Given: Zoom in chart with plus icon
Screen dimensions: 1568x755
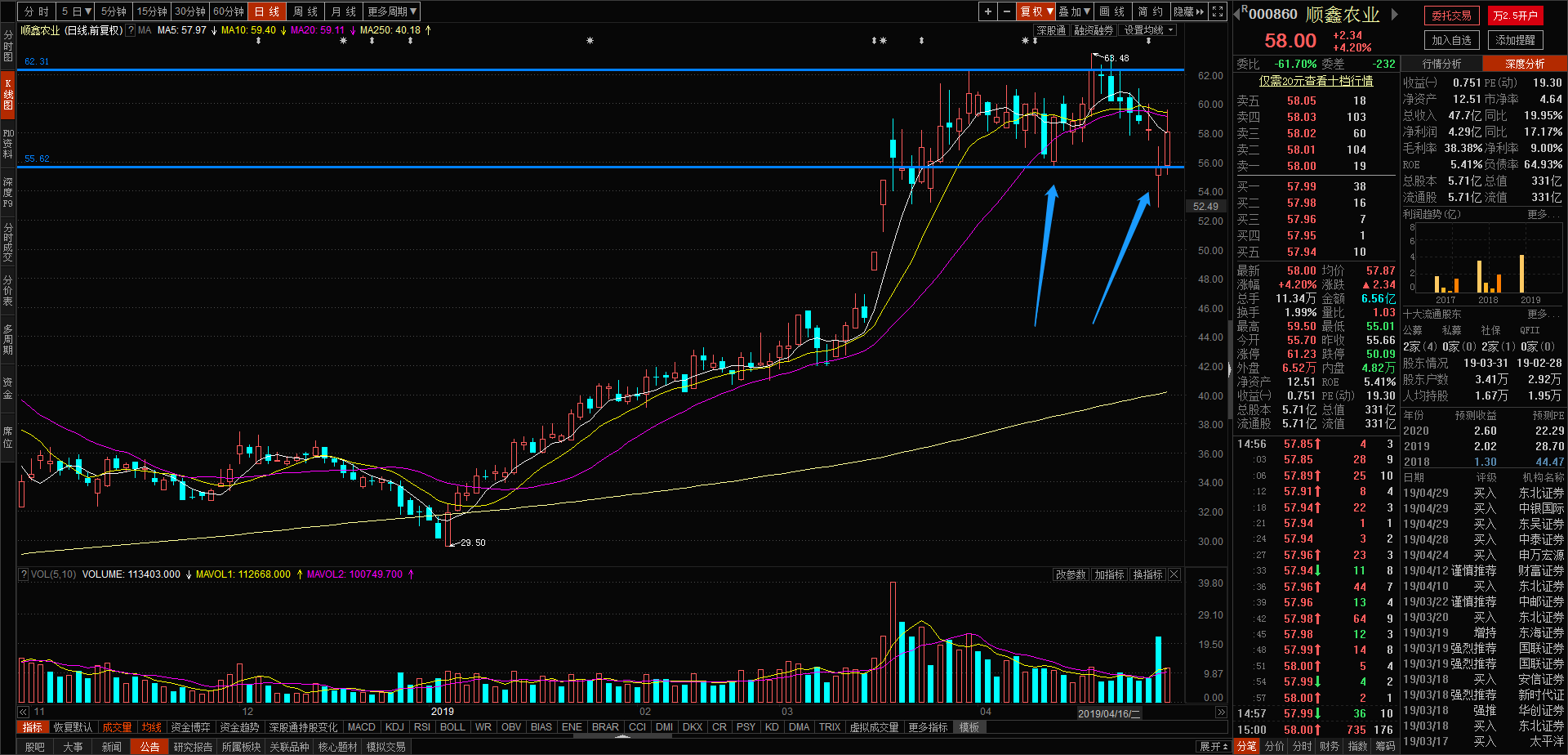Looking at the screenshot, I should tap(988, 11).
